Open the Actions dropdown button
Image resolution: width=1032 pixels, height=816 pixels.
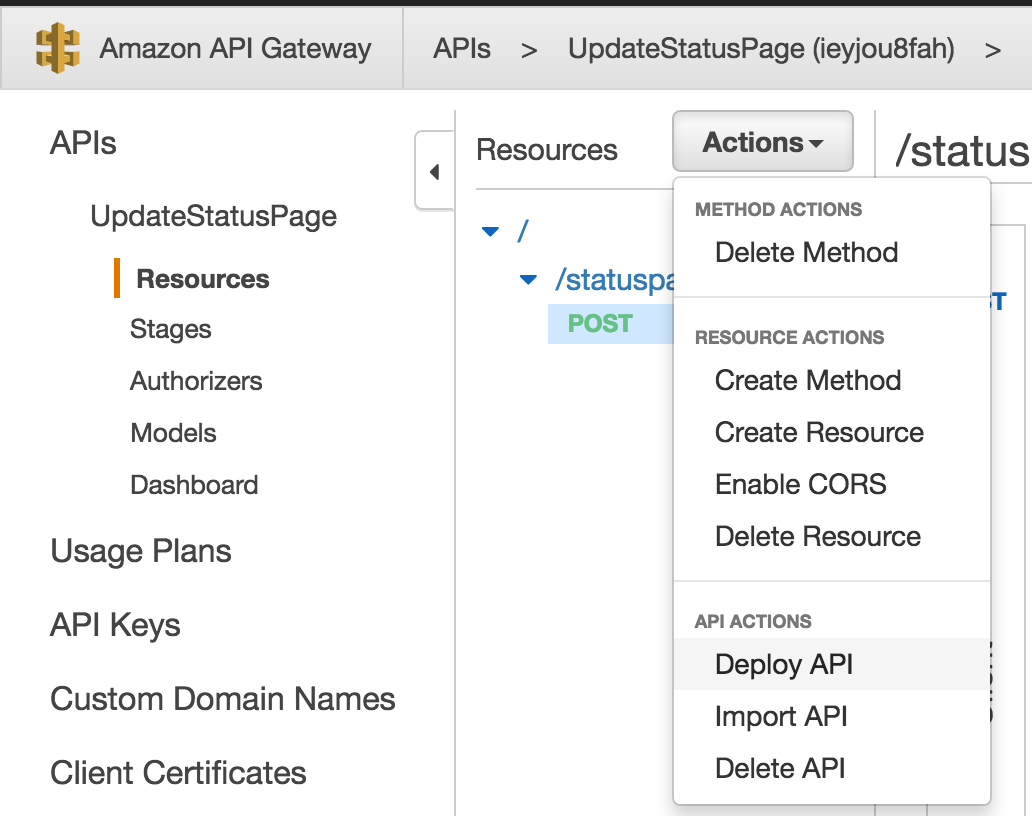[763, 141]
